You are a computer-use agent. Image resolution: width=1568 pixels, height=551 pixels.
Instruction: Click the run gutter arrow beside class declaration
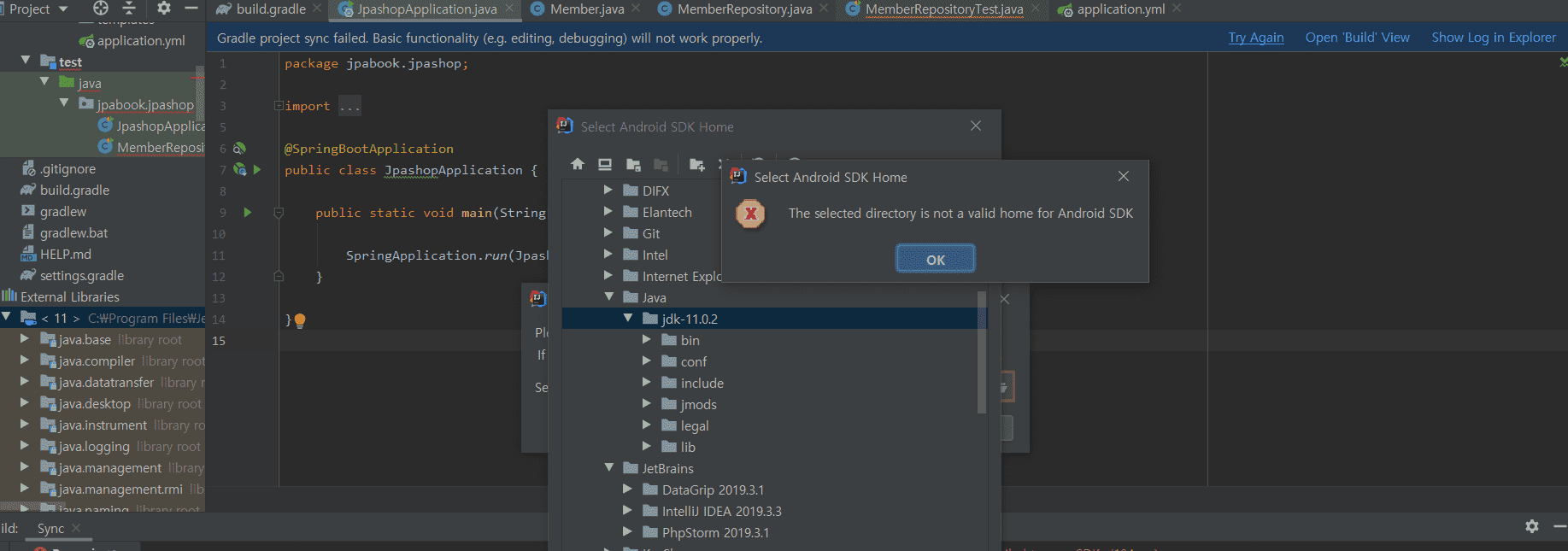(x=257, y=169)
